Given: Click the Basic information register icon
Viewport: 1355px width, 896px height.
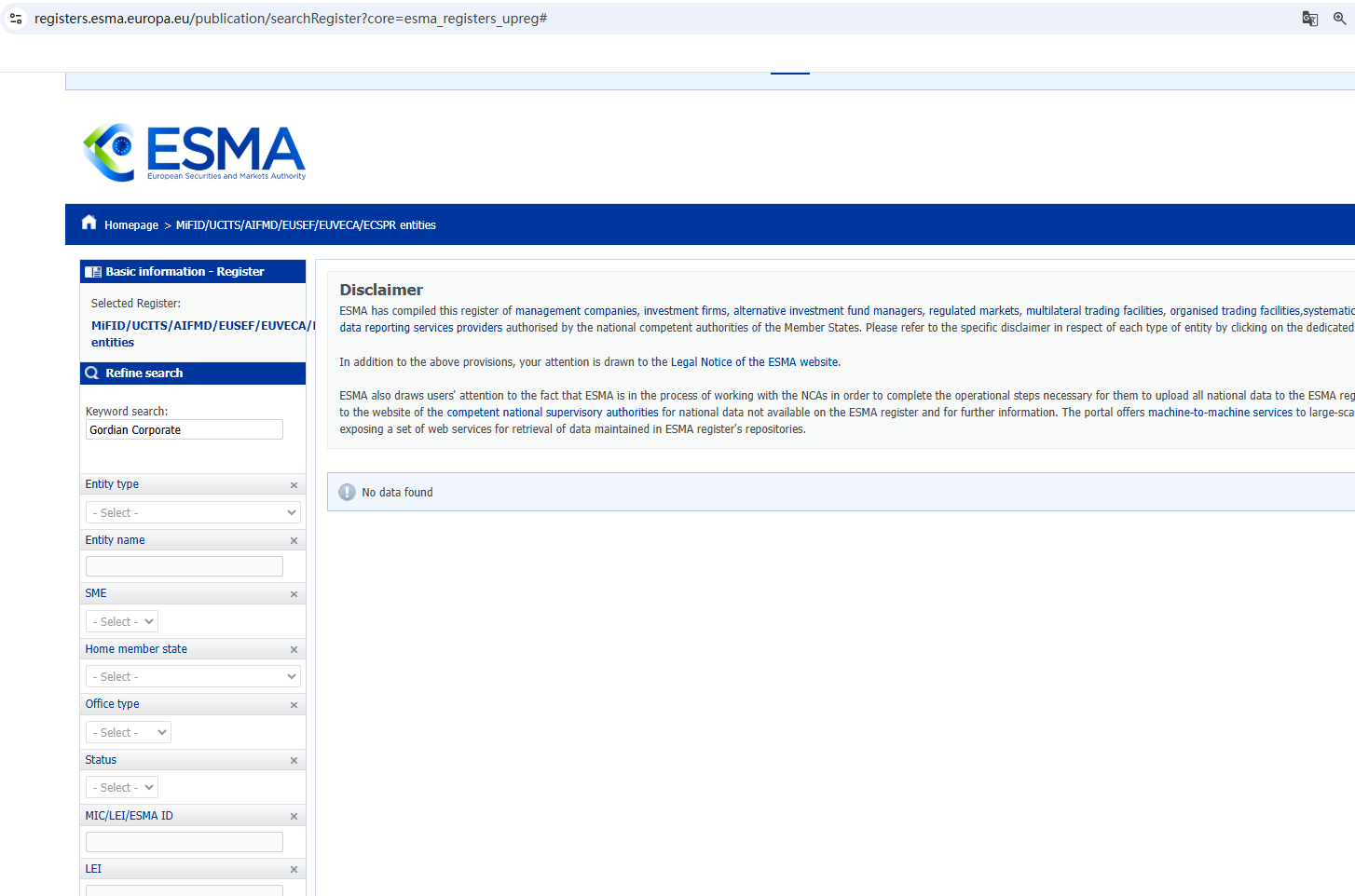Looking at the screenshot, I should pyautogui.click(x=93, y=272).
